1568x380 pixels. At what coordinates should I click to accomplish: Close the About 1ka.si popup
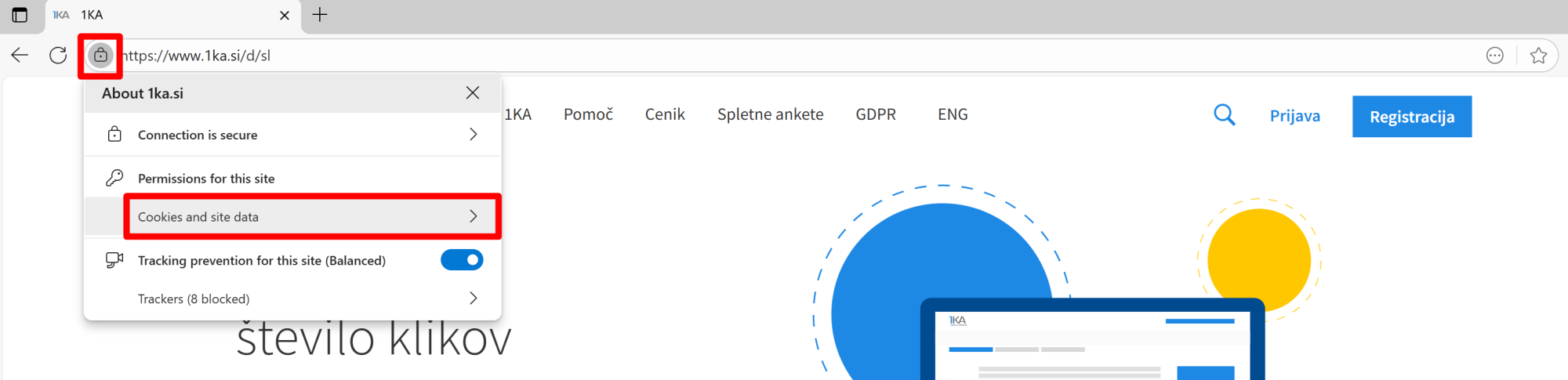[473, 93]
